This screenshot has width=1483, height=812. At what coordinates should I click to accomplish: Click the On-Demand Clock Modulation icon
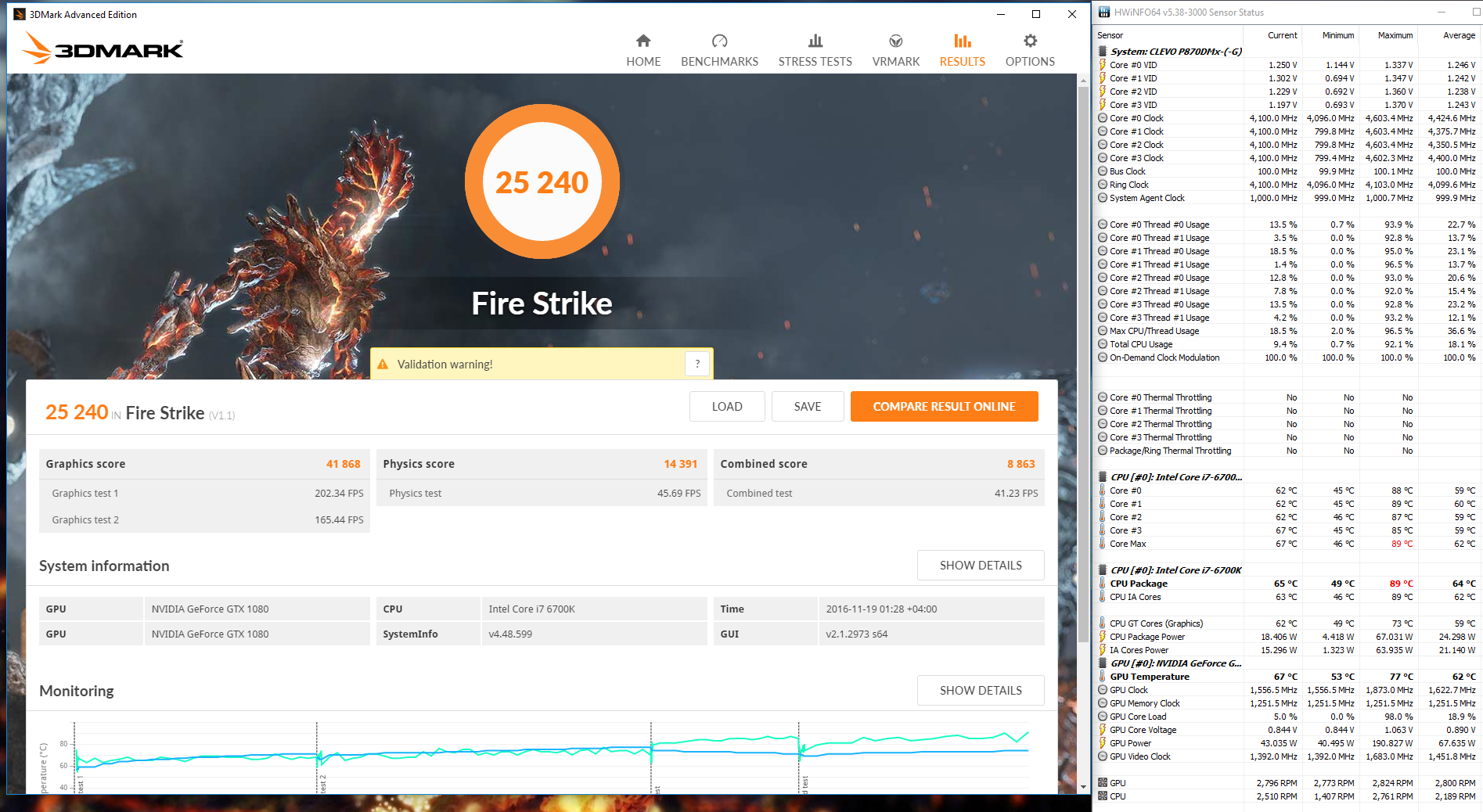(1103, 357)
